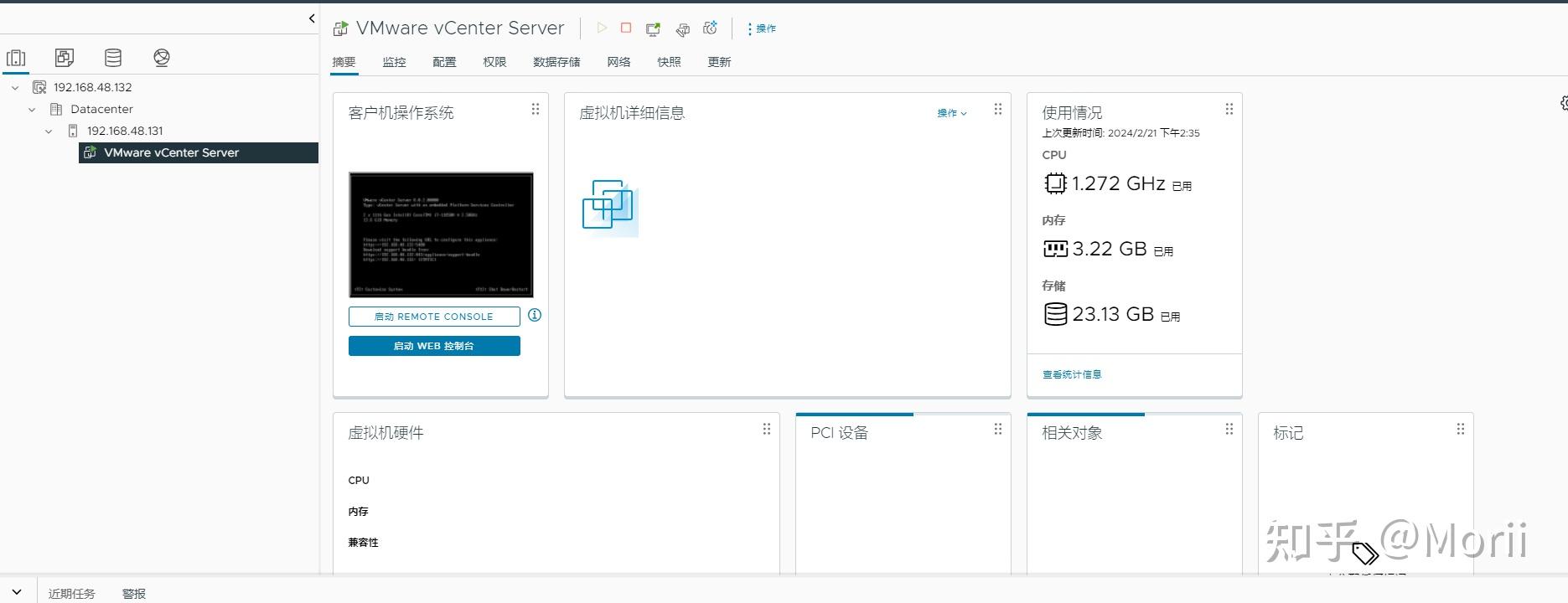Expand the bottom tasks panel chevron
This screenshot has height=603, width=1568.
point(18,593)
